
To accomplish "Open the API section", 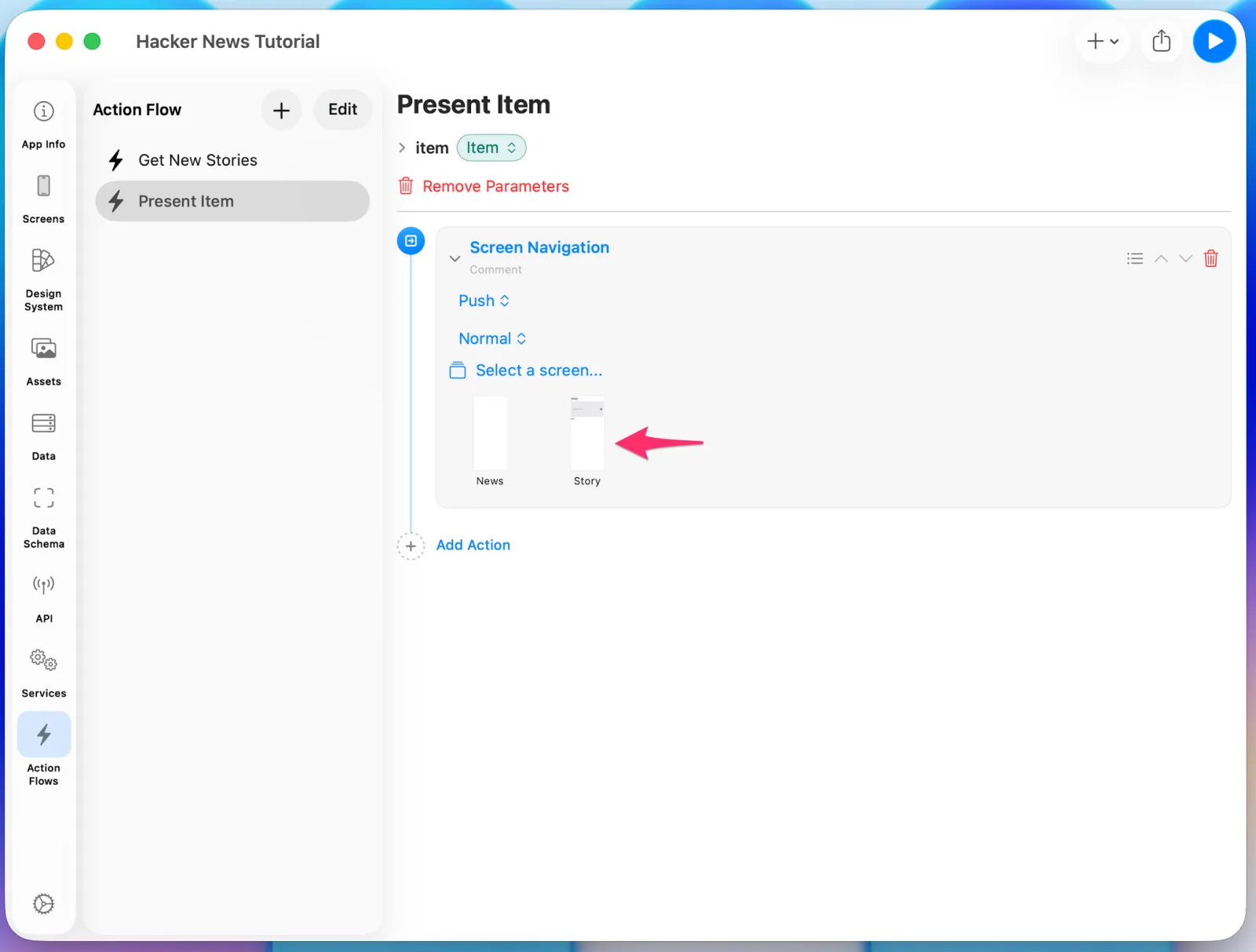I will (x=43, y=598).
